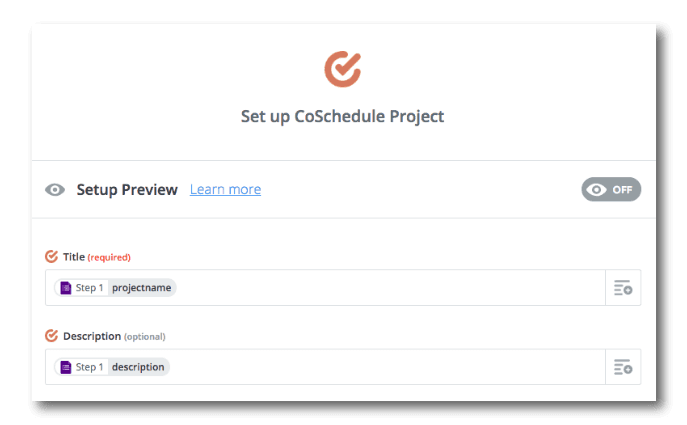The width and height of the screenshot is (687, 425).
Task: Click Step 1 label in Title pill
Action: coord(89,288)
